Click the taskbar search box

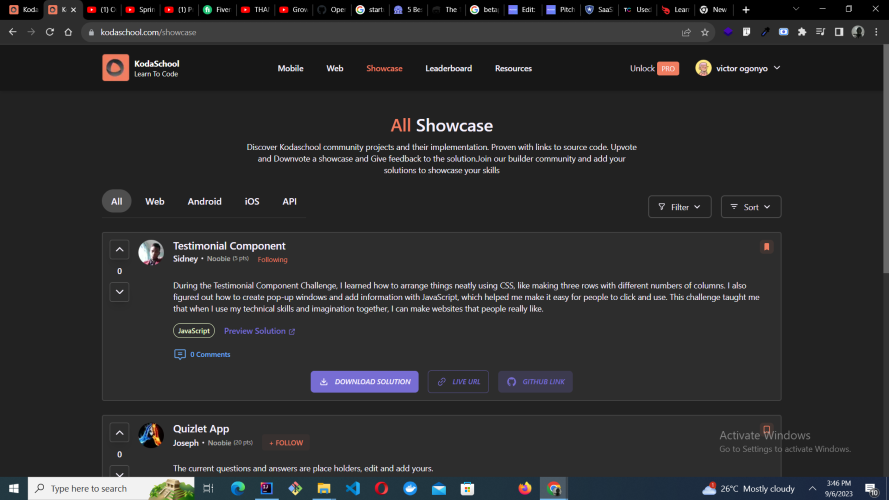[111, 488]
